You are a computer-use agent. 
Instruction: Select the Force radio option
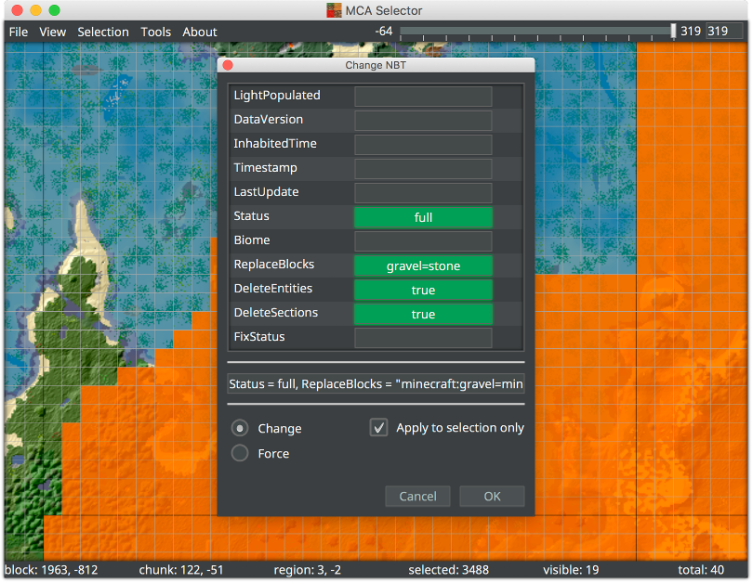point(240,454)
